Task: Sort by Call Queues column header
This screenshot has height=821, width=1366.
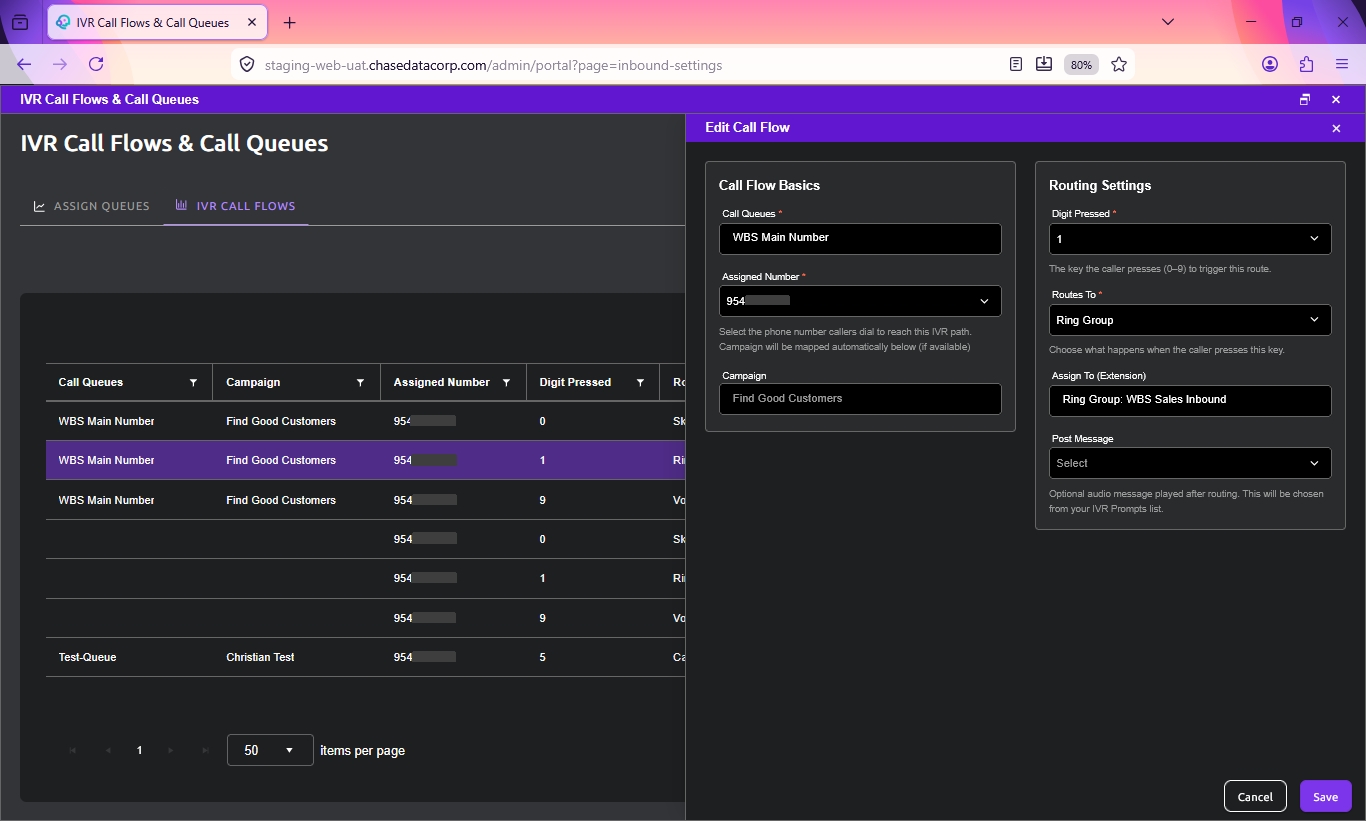Action: click(91, 382)
